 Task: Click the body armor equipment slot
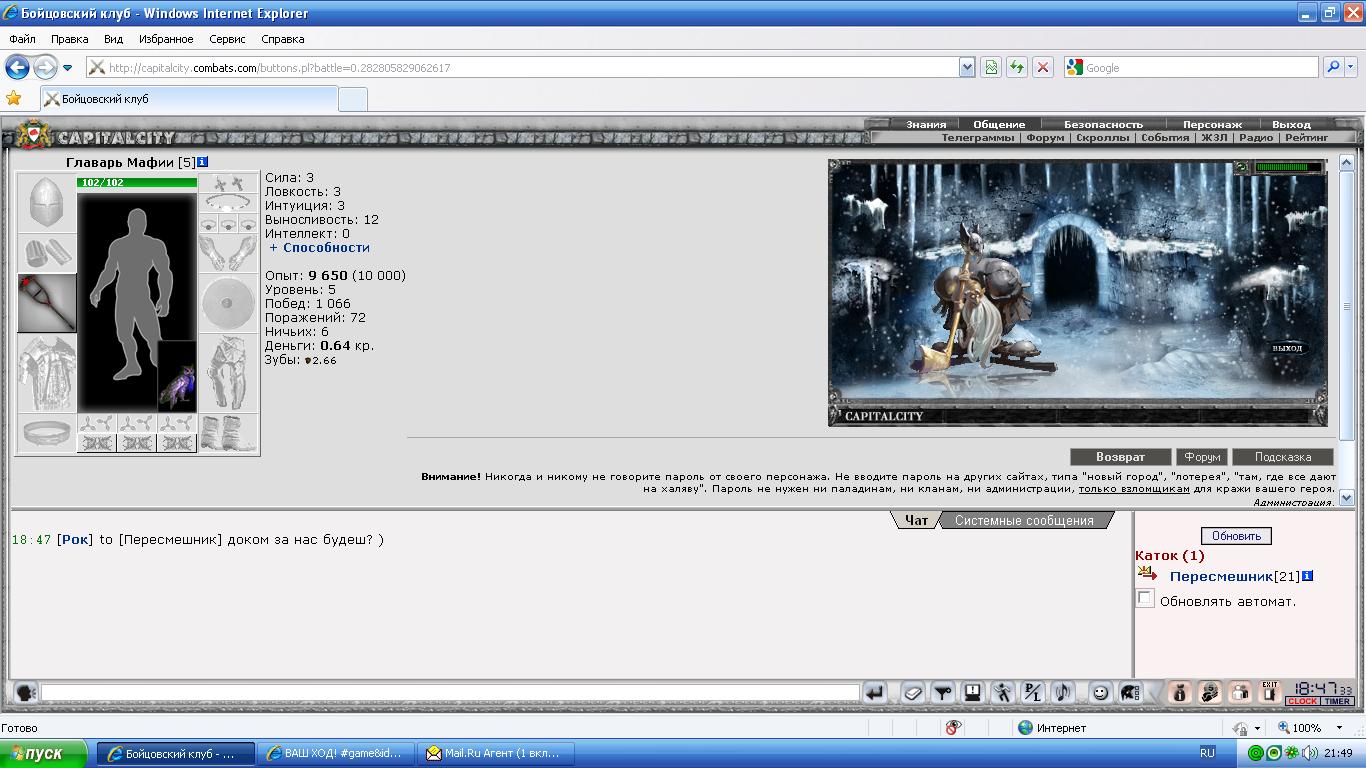pos(46,373)
